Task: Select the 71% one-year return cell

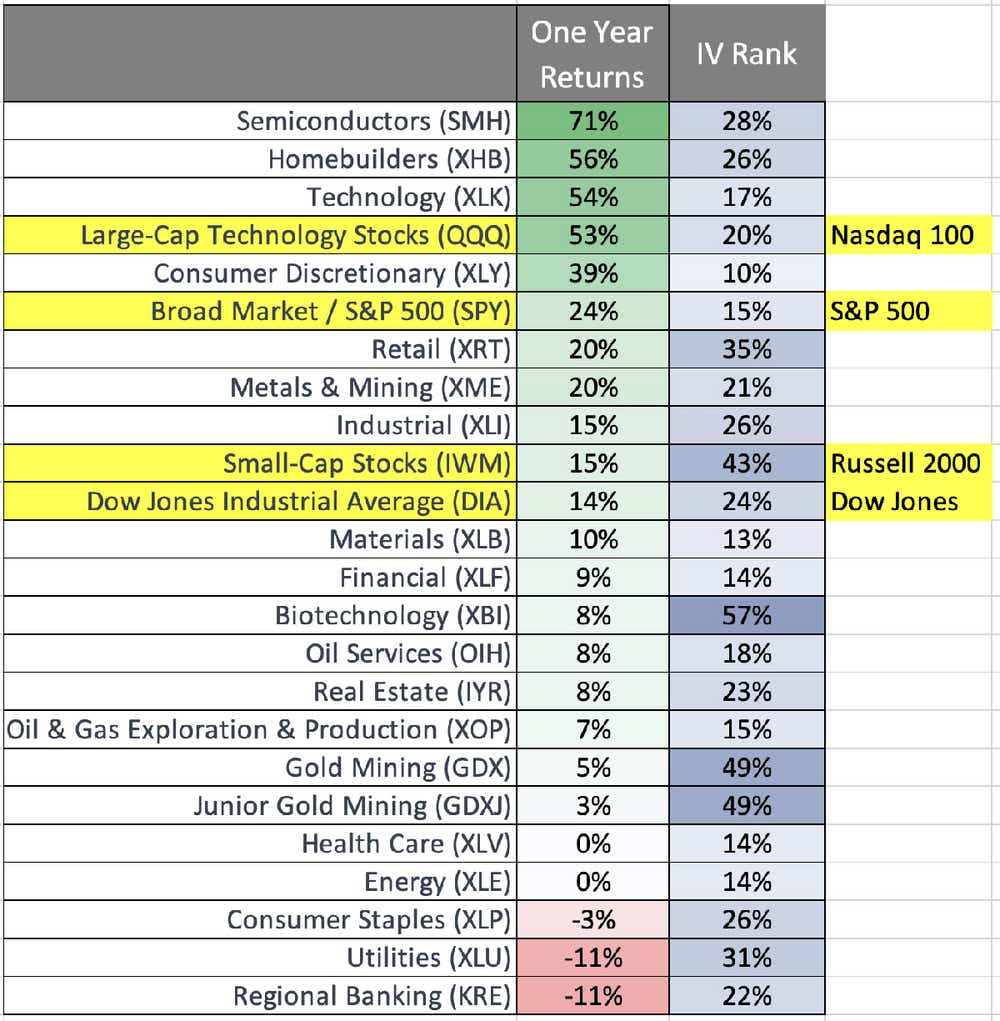Action: [x=592, y=121]
